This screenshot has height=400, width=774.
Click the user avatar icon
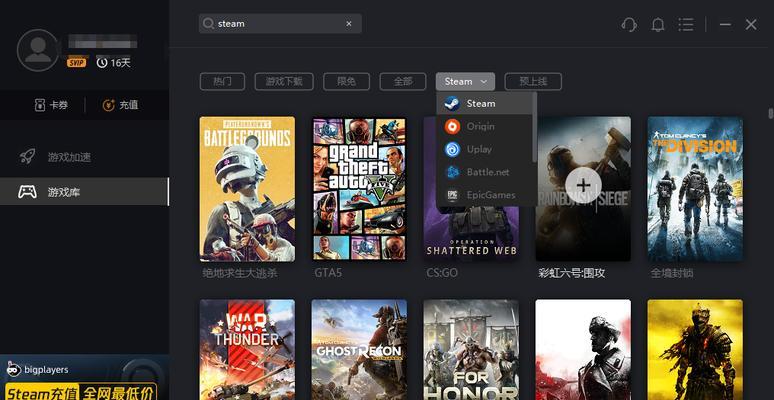[x=38, y=50]
